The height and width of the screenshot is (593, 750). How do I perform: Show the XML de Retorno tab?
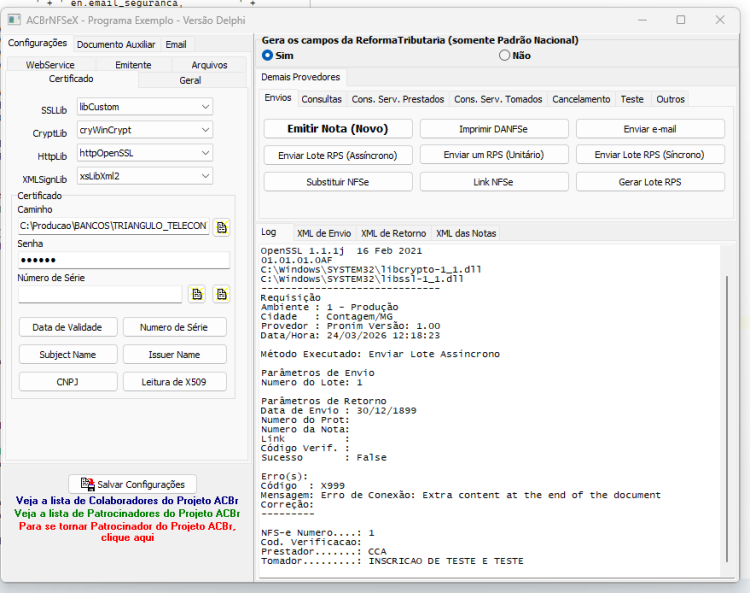(x=393, y=233)
